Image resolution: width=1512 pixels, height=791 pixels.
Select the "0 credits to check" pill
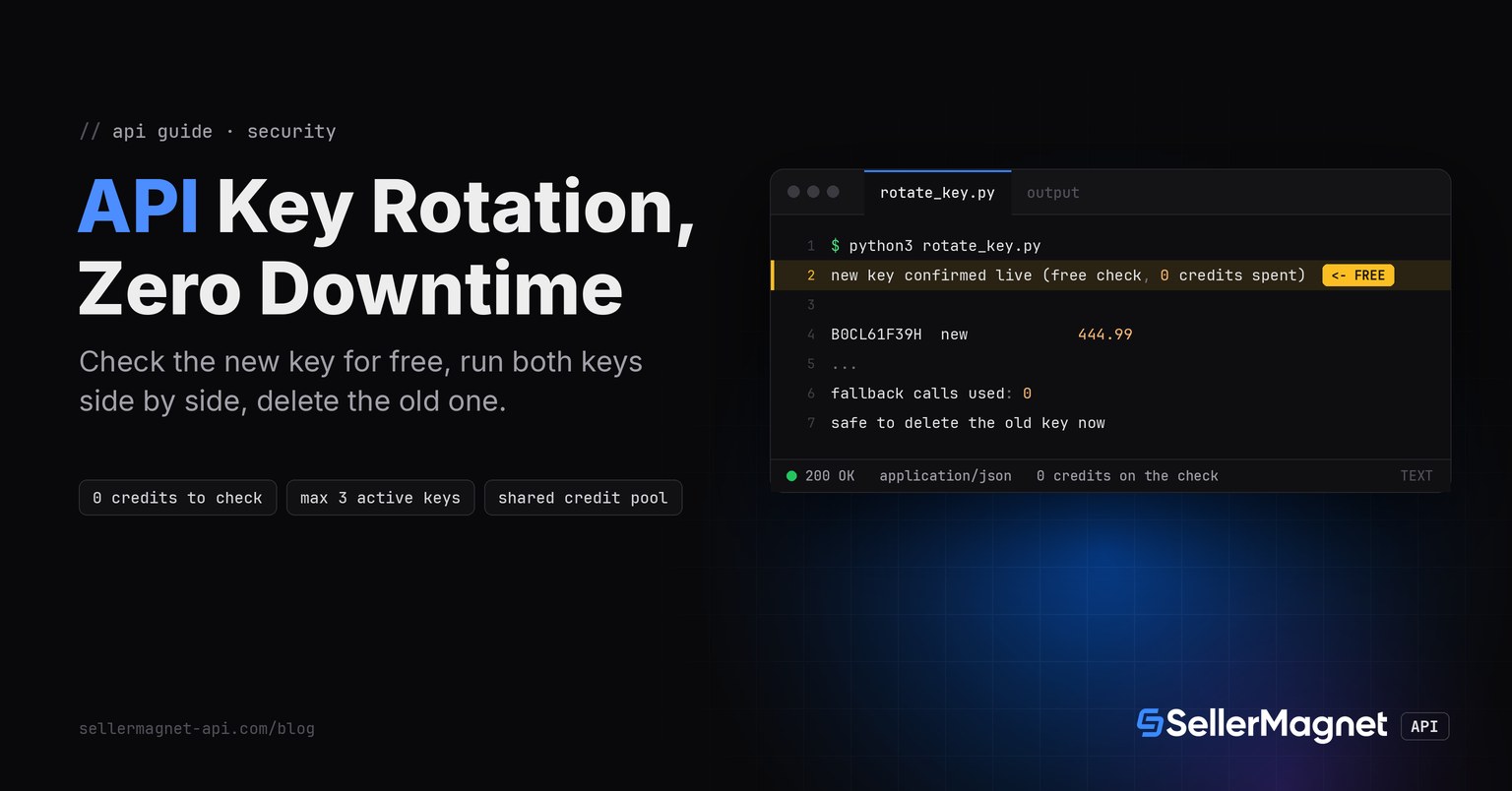[177, 498]
